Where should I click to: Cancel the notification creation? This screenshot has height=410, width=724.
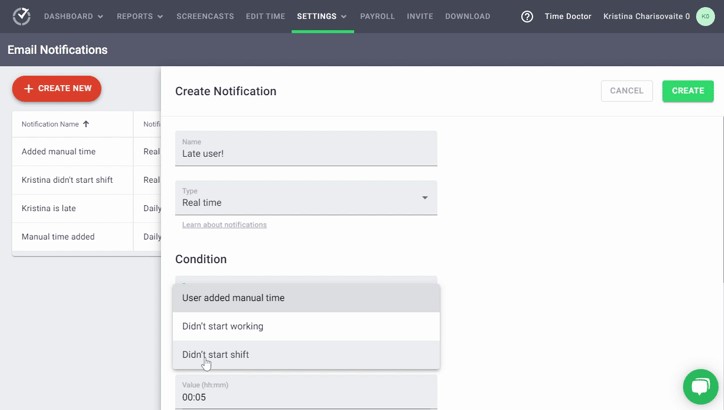point(626,91)
